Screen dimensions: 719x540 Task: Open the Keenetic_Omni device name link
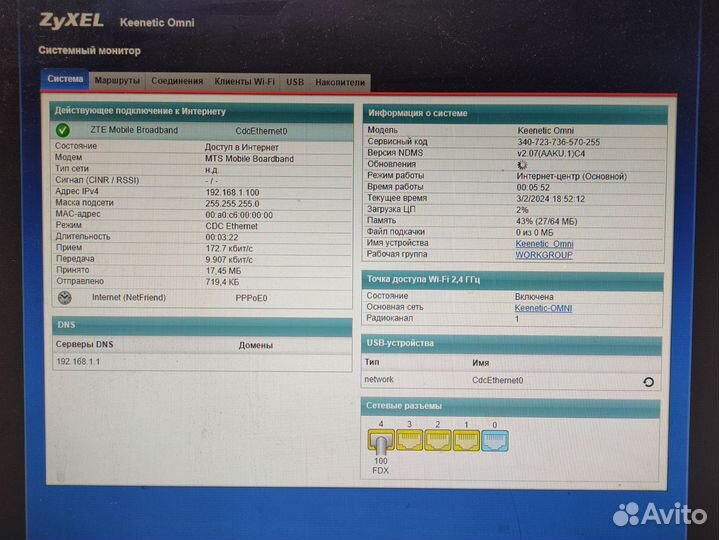[544, 243]
